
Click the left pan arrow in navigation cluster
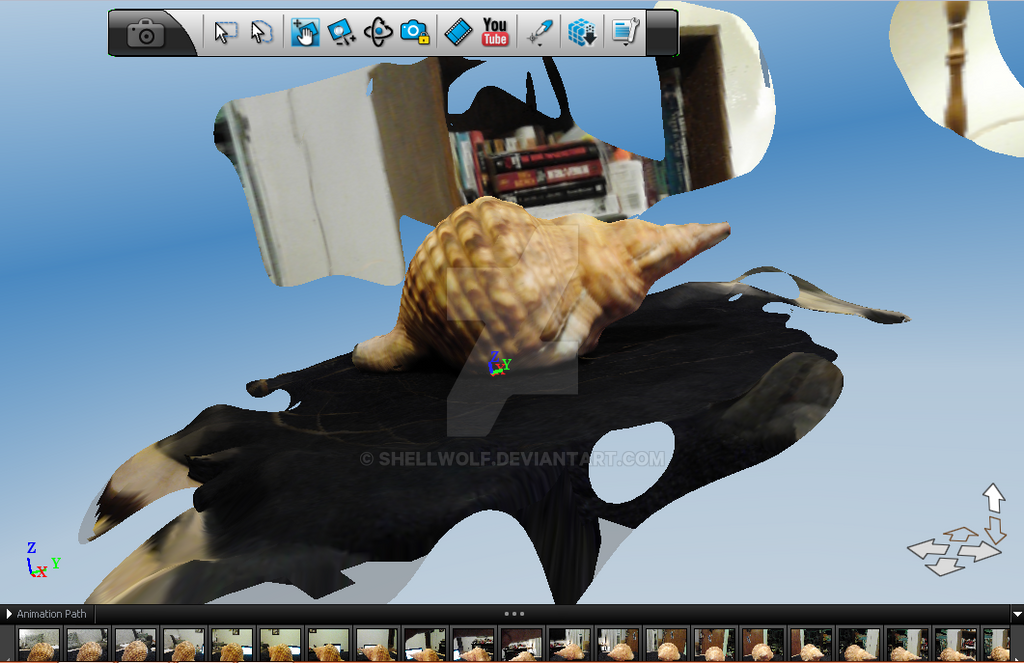[928, 549]
